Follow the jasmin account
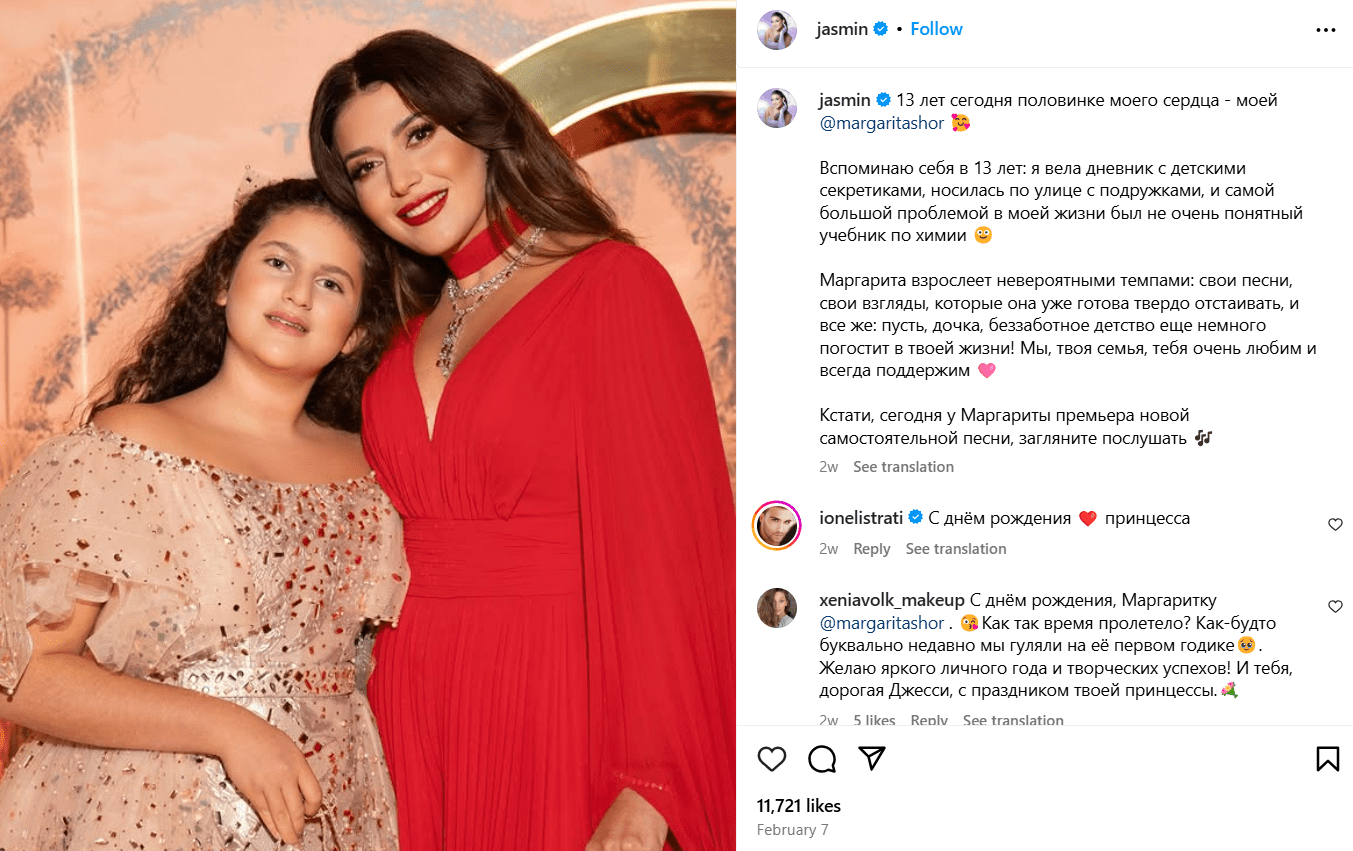Viewport: 1353px width, 851px height. pyautogui.click(x=936, y=29)
